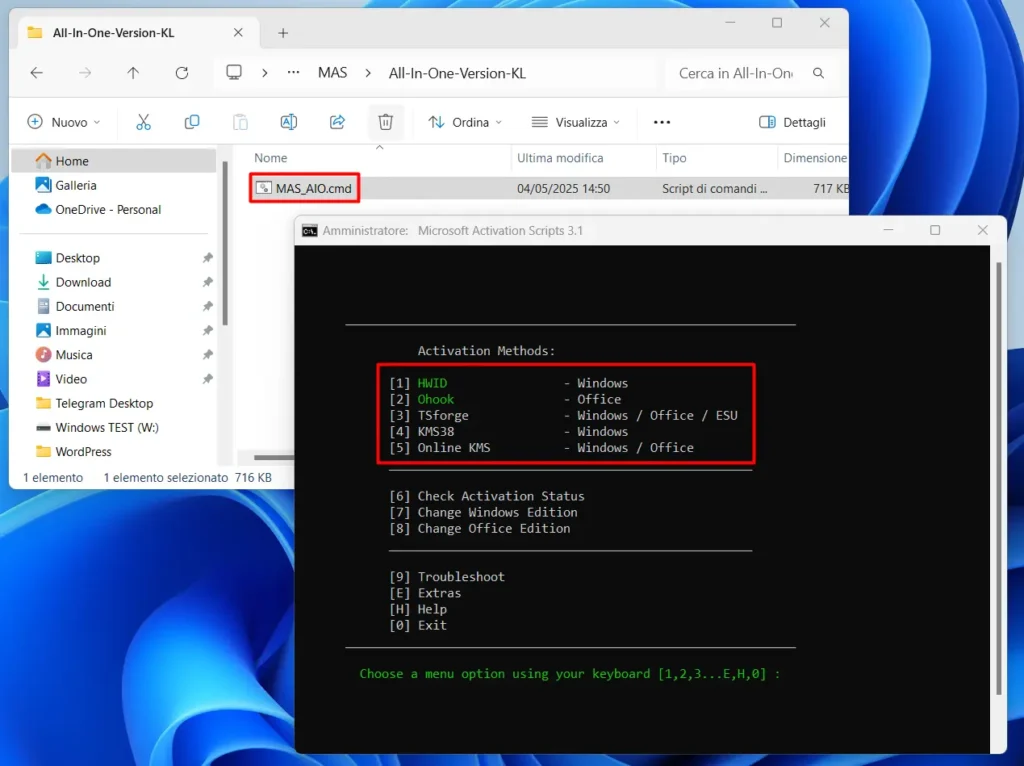The height and width of the screenshot is (766, 1024).
Task: Click the search magnifier icon
Action: (x=818, y=73)
